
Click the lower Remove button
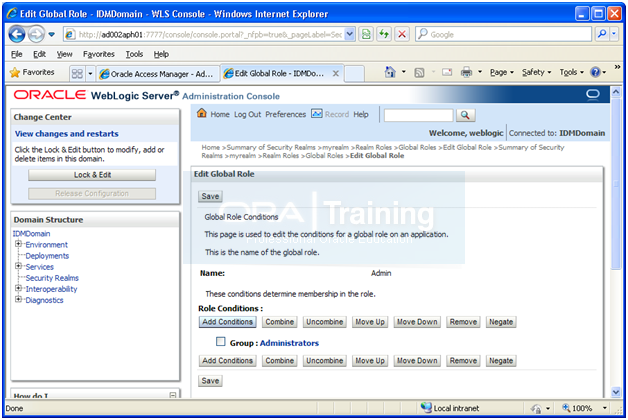(463, 361)
